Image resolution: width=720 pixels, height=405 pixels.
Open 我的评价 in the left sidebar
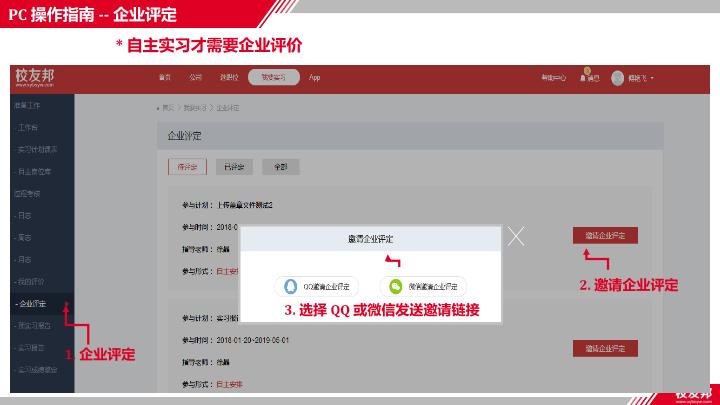[x=30, y=281]
